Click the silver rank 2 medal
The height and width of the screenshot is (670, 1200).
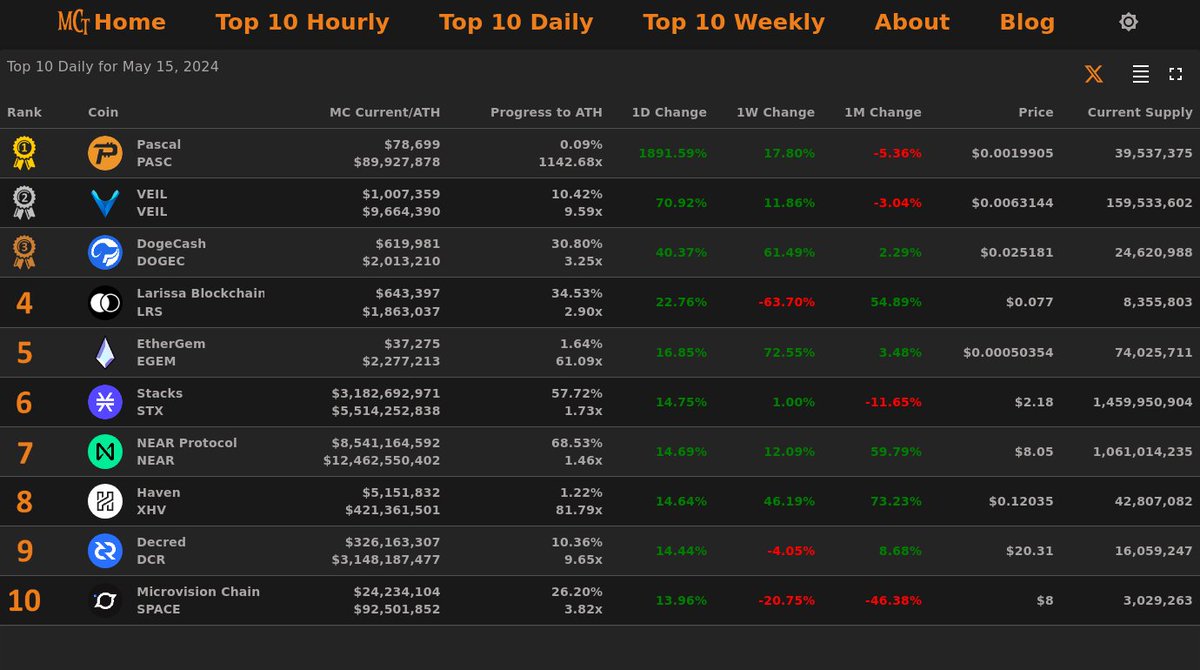[24, 203]
